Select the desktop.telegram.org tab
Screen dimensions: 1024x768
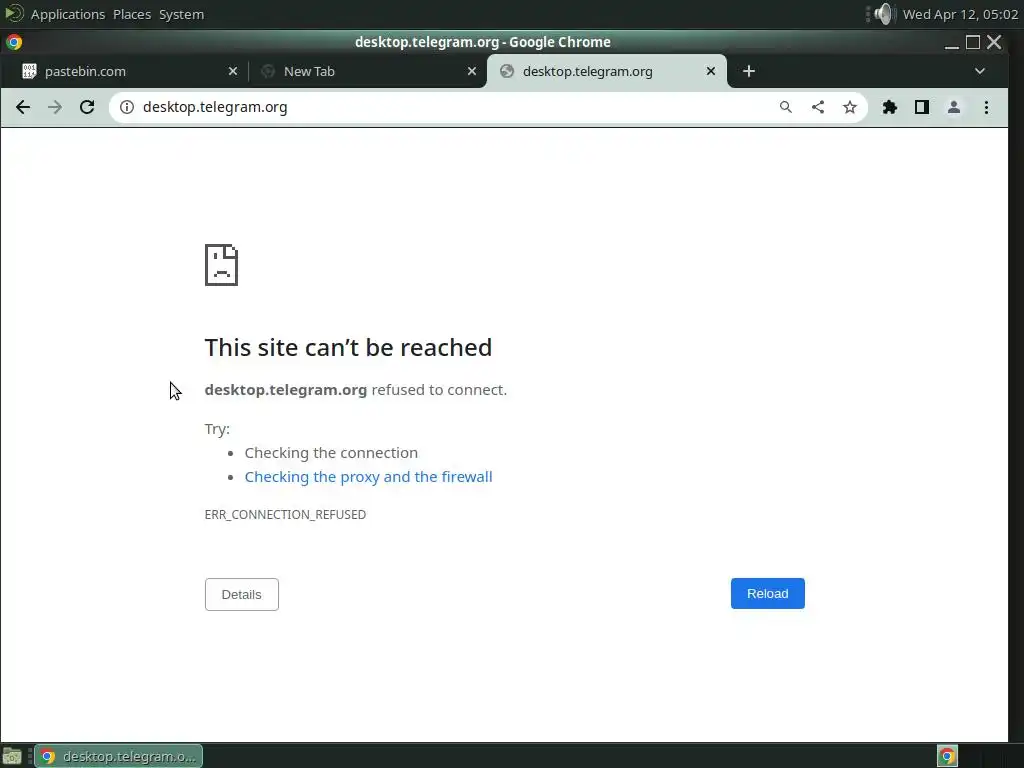click(x=606, y=71)
